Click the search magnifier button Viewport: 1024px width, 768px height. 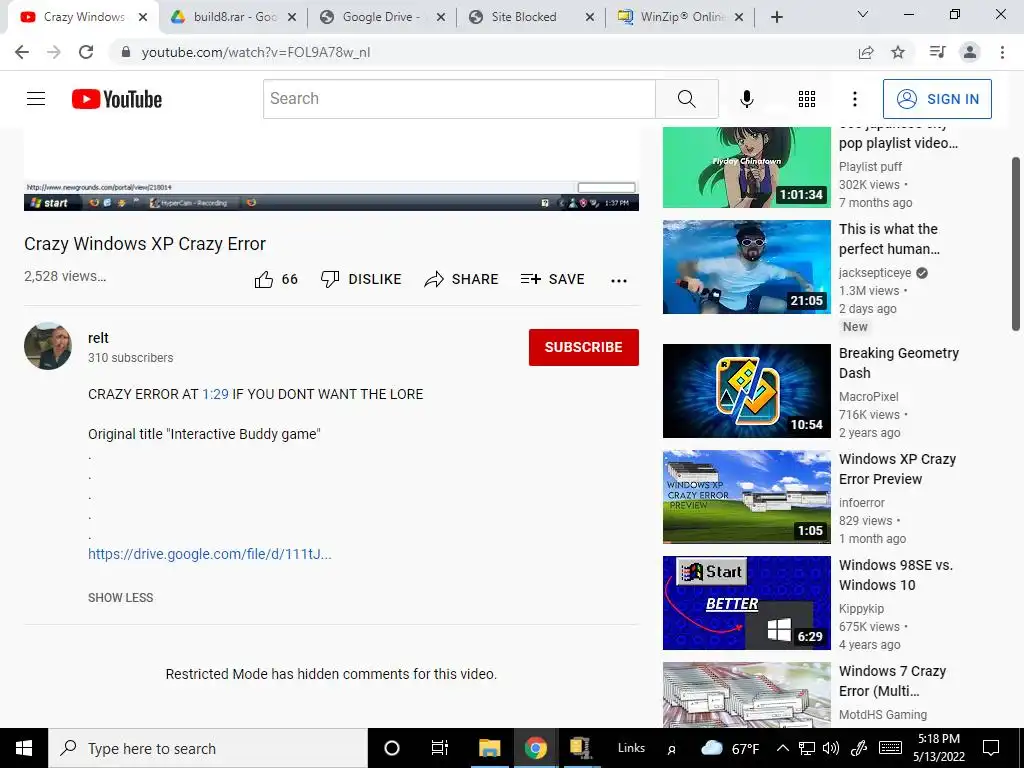[686, 99]
